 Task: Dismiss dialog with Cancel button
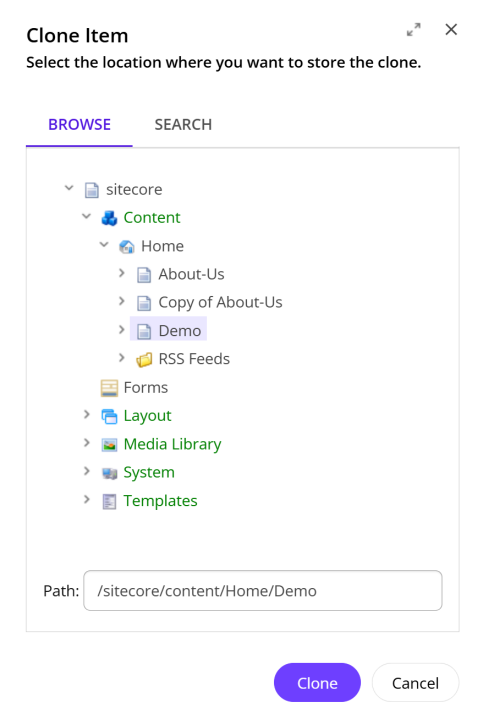(x=415, y=682)
